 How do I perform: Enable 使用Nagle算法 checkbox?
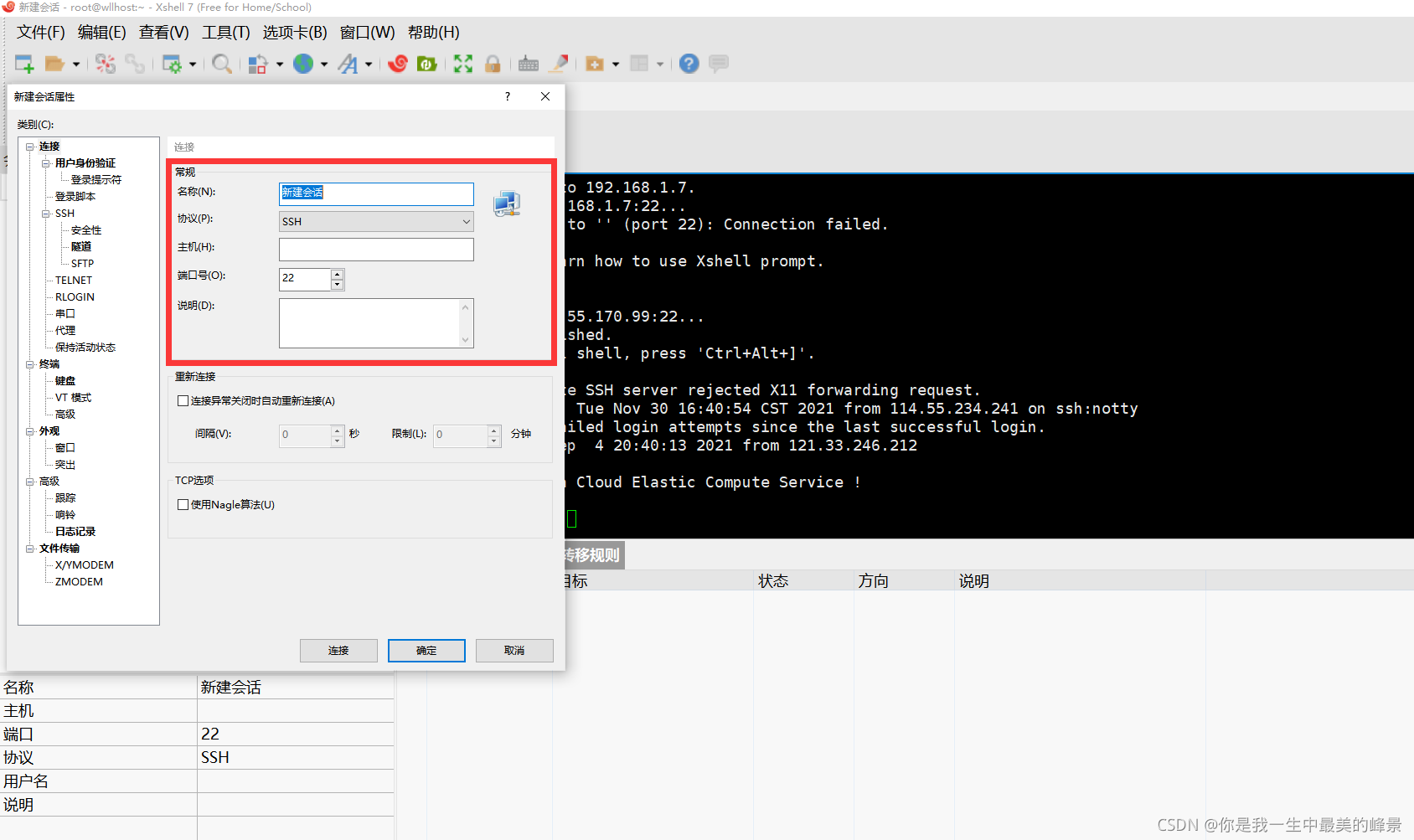coord(183,505)
